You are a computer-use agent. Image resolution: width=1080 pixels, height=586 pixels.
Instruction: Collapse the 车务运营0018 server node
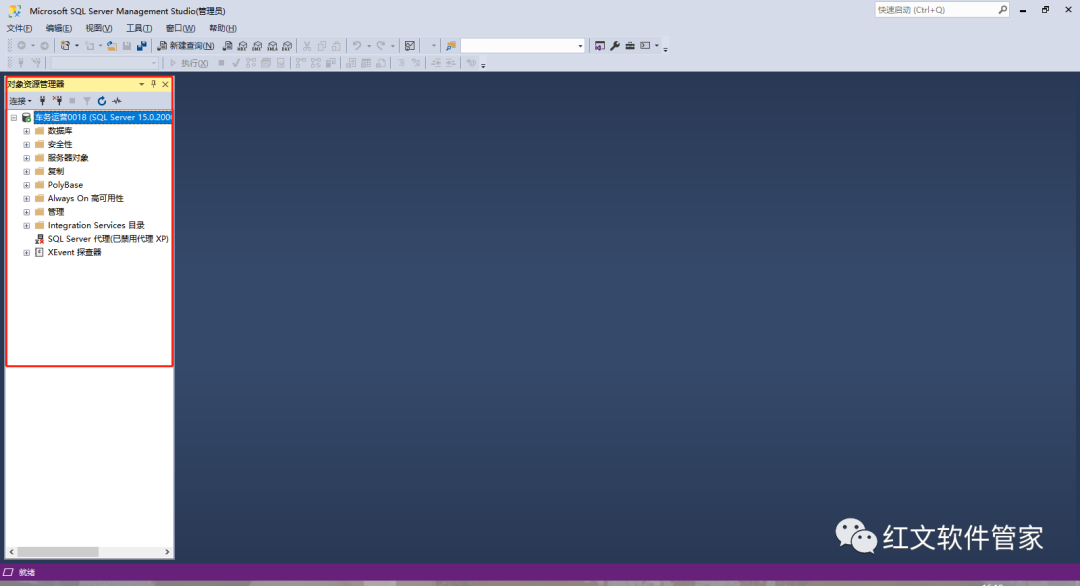[14, 118]
